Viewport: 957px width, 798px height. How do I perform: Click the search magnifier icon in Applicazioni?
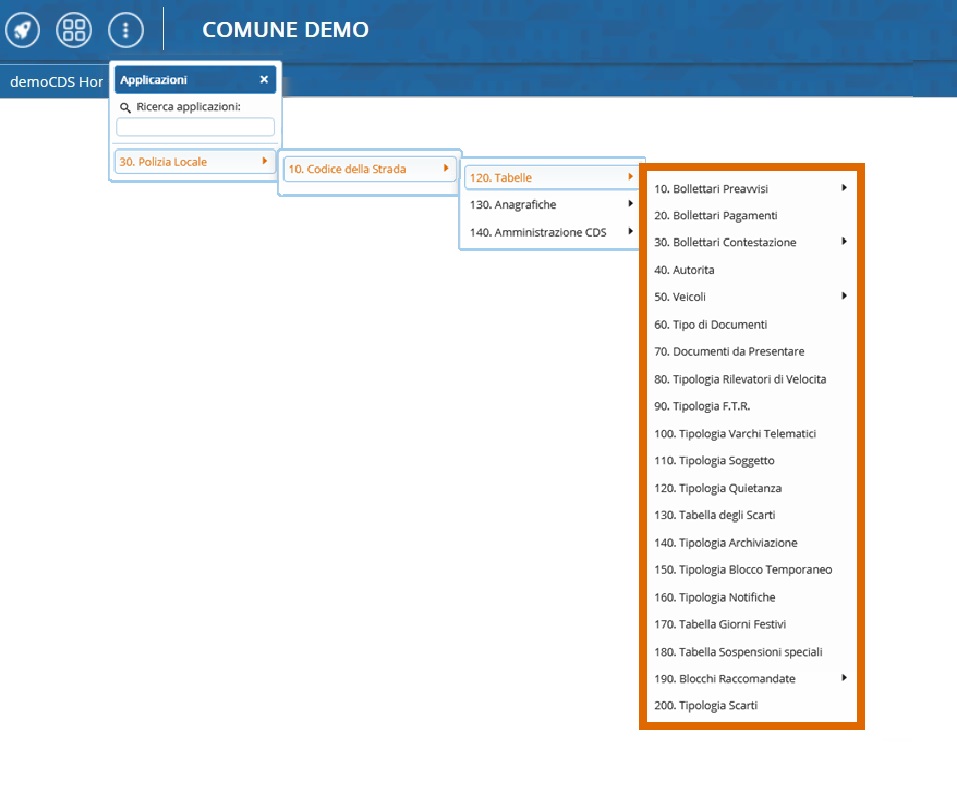click(x=125, y=107)
